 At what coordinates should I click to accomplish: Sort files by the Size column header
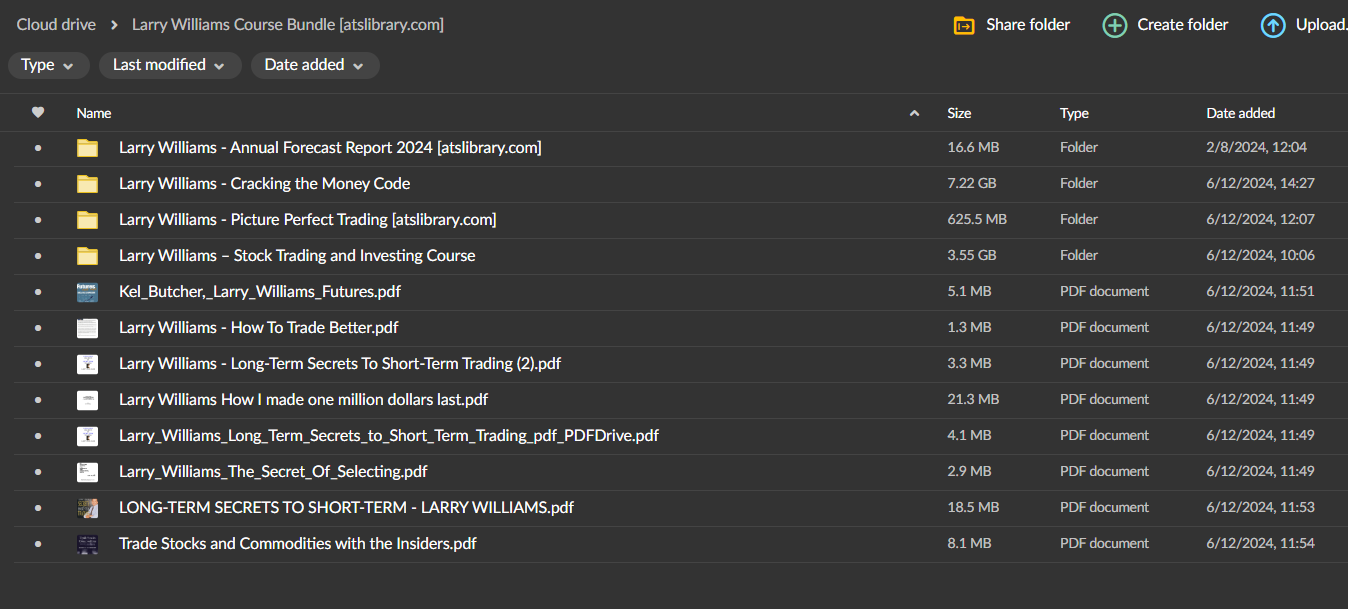(959, 113)
